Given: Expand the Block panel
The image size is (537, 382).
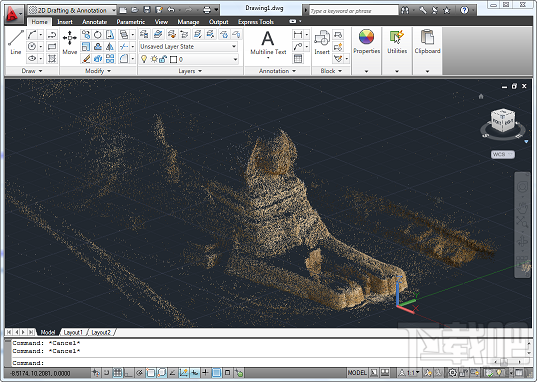Looking at the screenshot, I should (x=331, y=71).
